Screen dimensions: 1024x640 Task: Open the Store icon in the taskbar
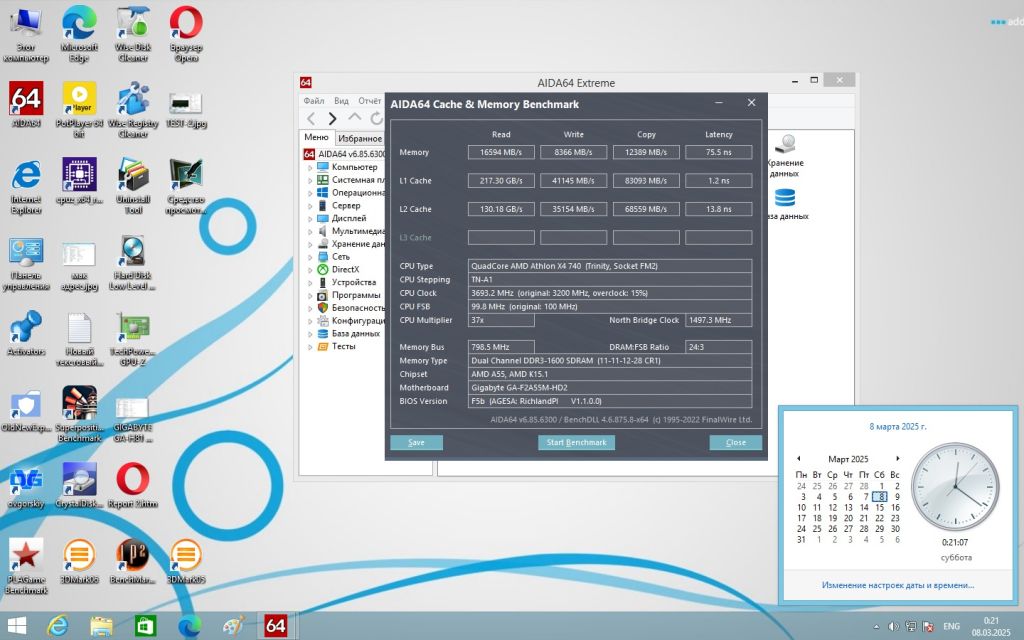145,626
